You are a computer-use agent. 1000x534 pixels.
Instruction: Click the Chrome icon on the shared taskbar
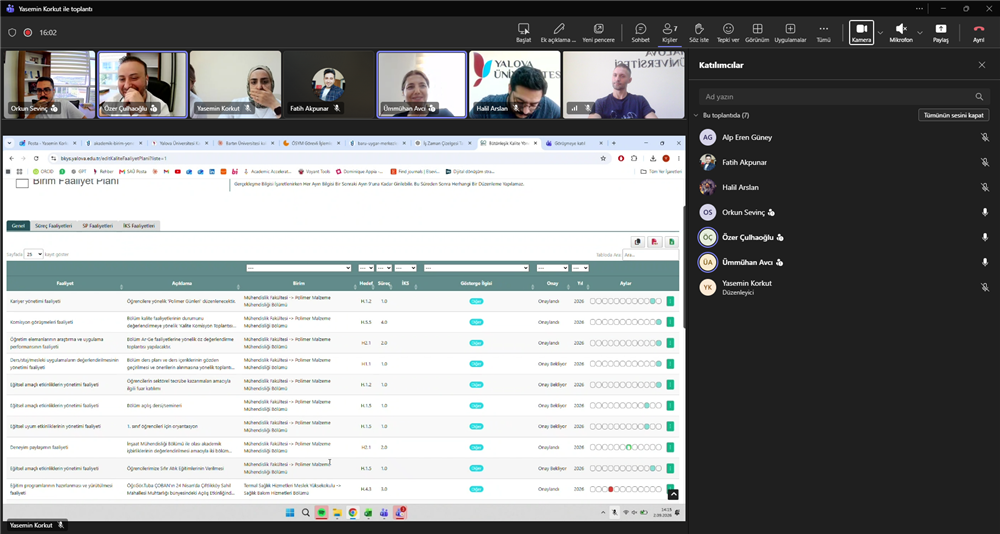click(x=353, y=512)
